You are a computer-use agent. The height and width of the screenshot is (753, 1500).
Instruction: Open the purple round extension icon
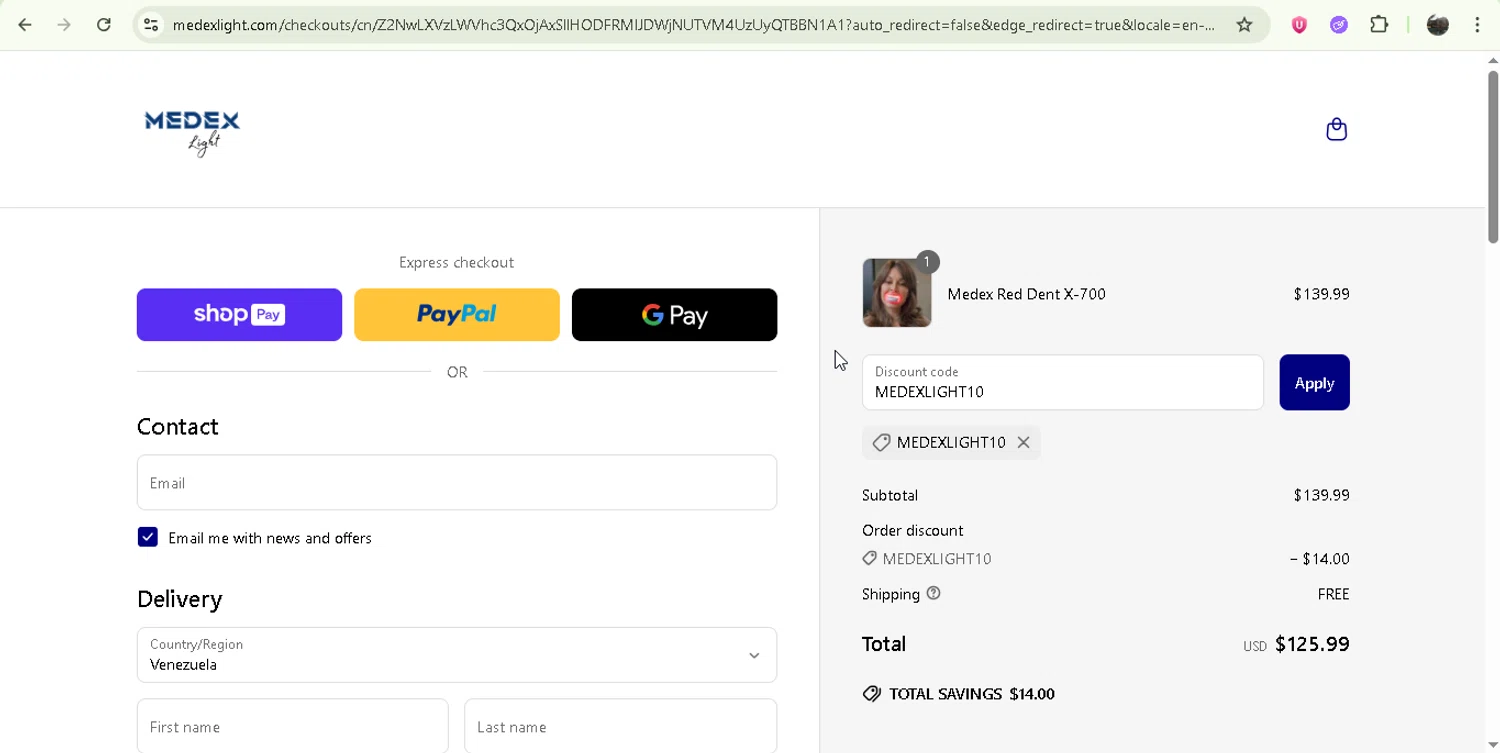1339,25
